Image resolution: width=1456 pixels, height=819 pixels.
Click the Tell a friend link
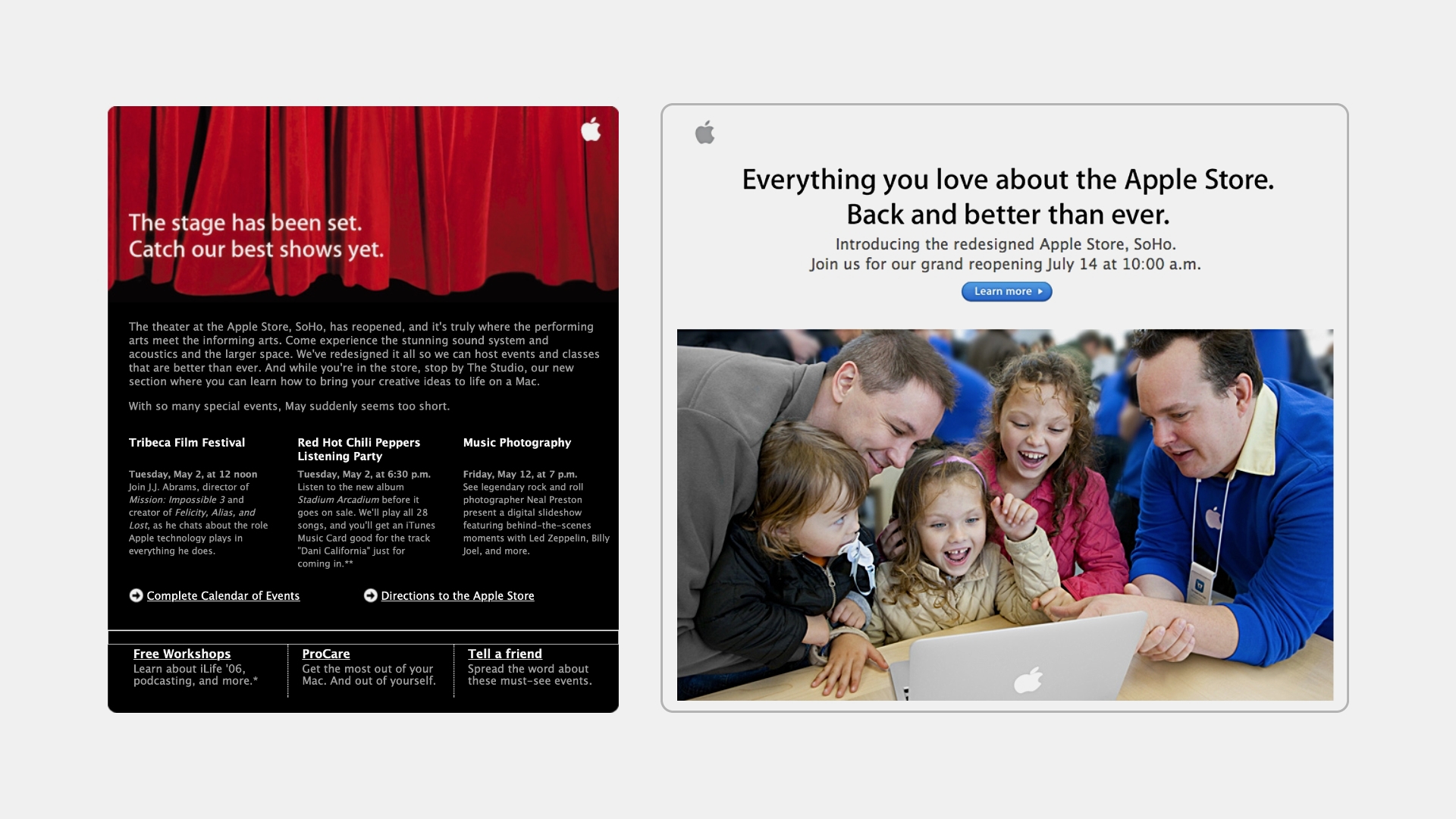tap(505, 654)
